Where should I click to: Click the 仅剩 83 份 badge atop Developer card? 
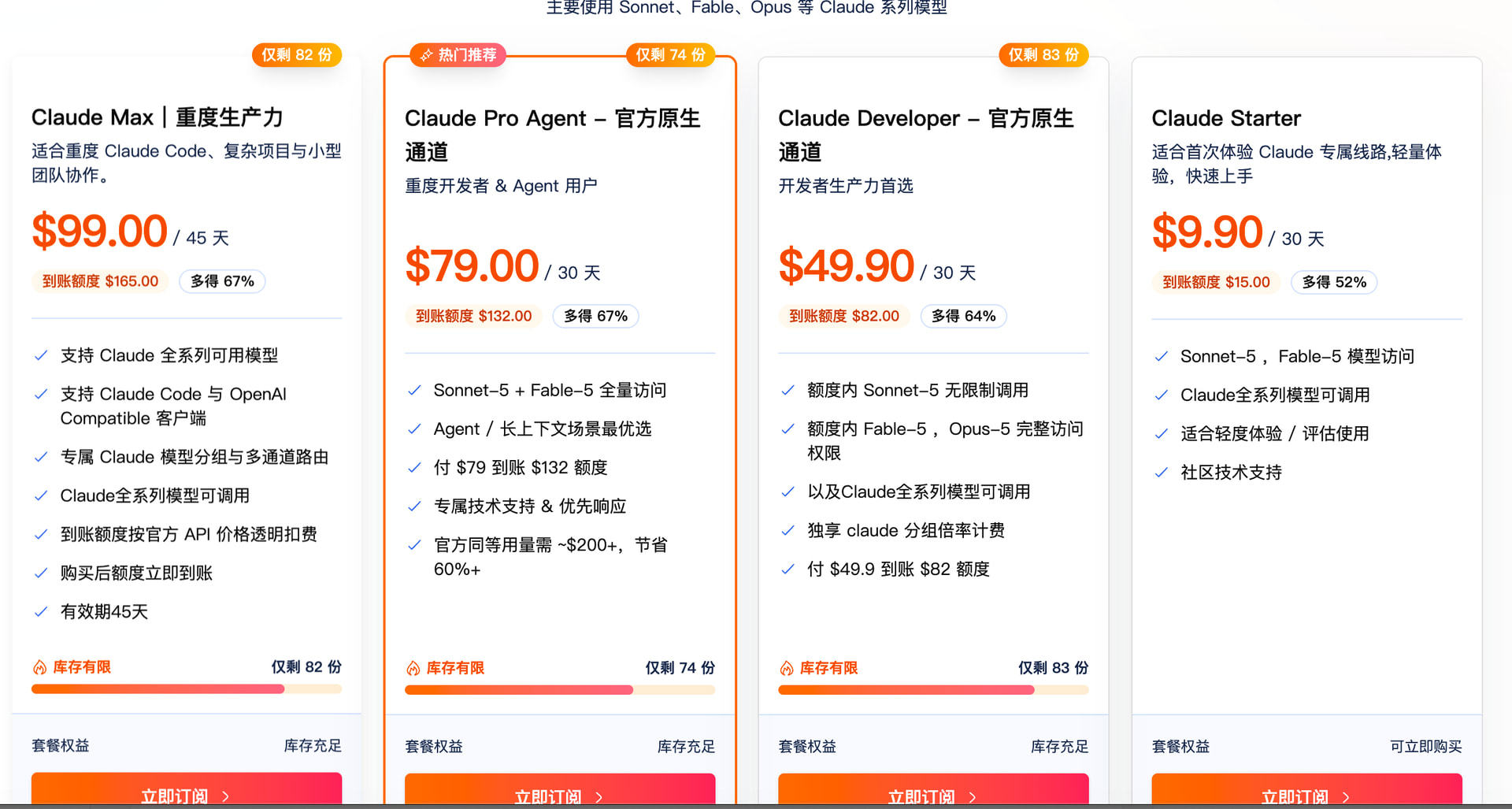pyautogui.click(x=1043, y=55)
